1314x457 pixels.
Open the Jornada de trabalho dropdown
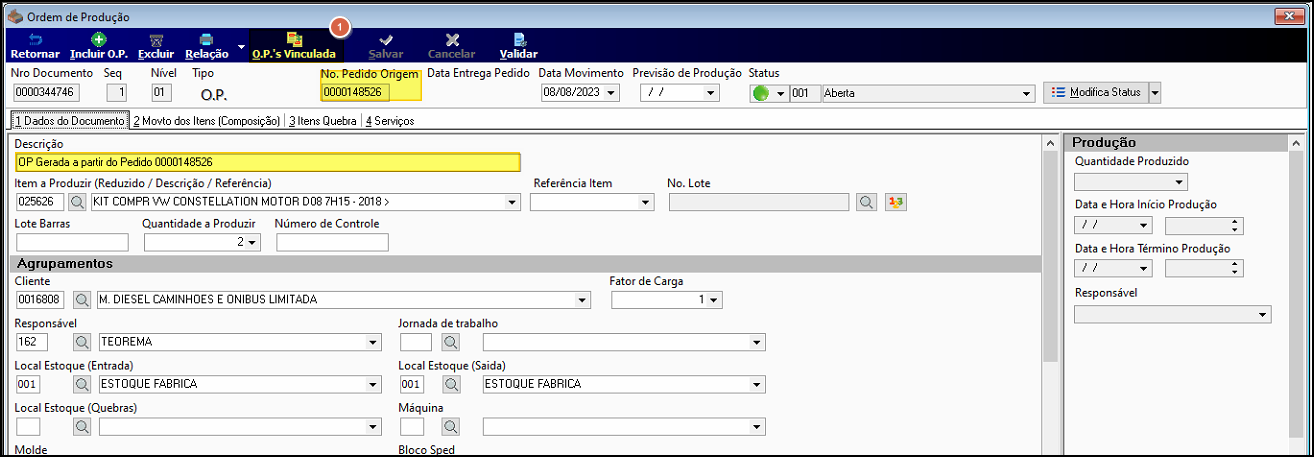tap(757, 342)
